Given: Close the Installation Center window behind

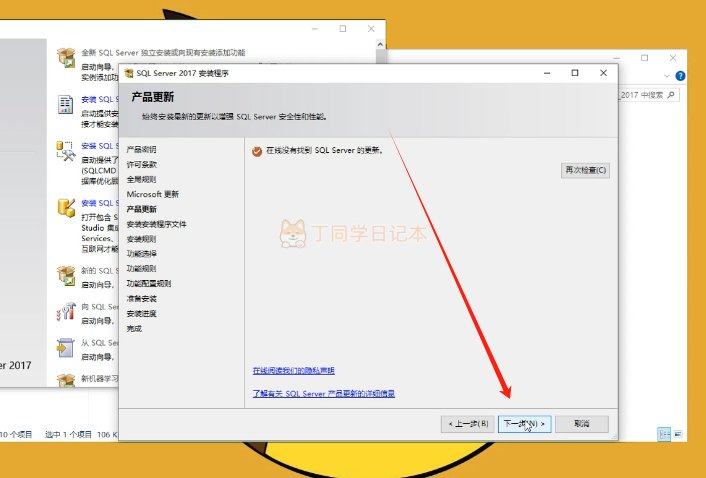Looking at the screenshot, I should (371, 29).
